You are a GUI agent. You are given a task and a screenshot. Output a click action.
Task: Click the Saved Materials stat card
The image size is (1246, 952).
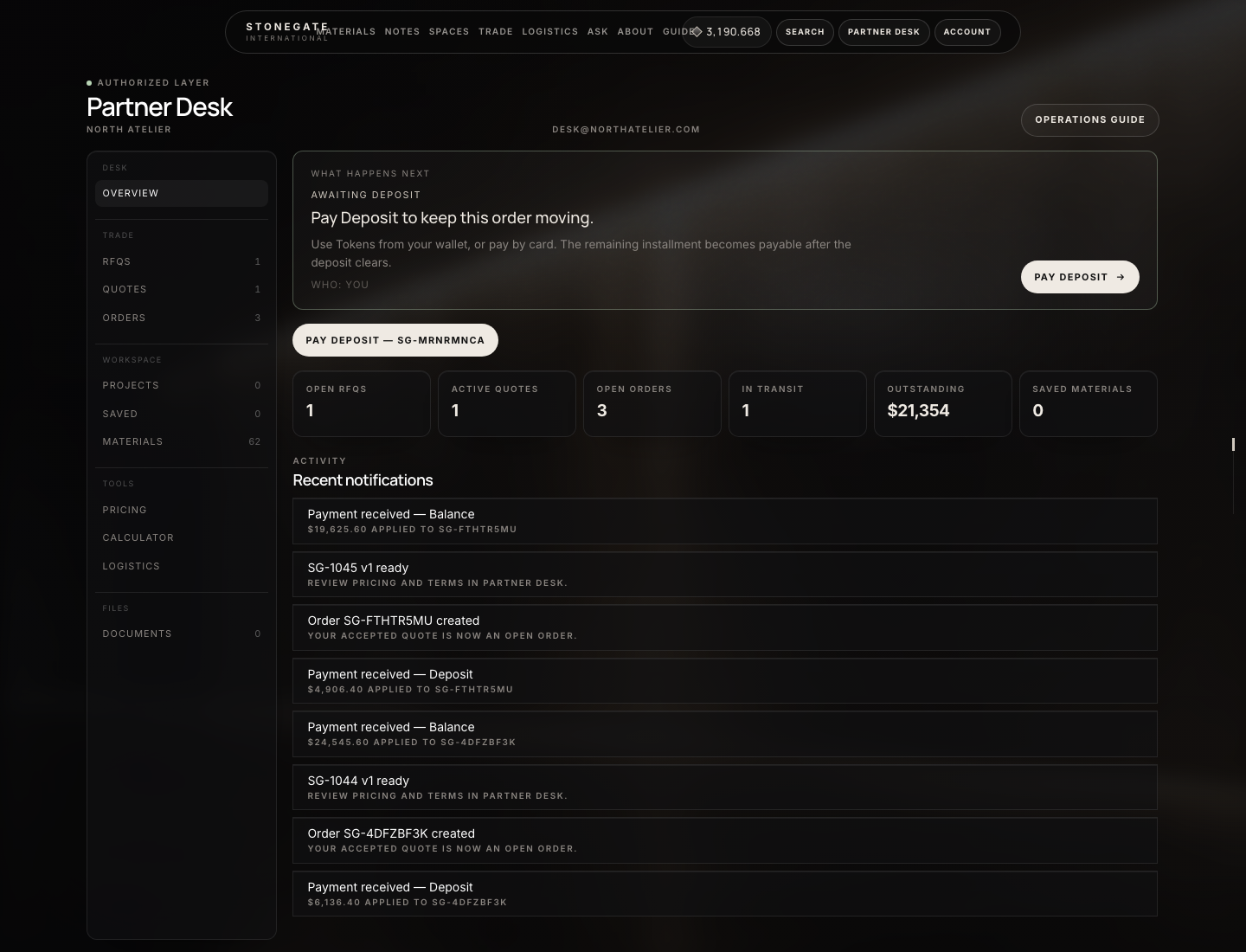(1089, 403)
